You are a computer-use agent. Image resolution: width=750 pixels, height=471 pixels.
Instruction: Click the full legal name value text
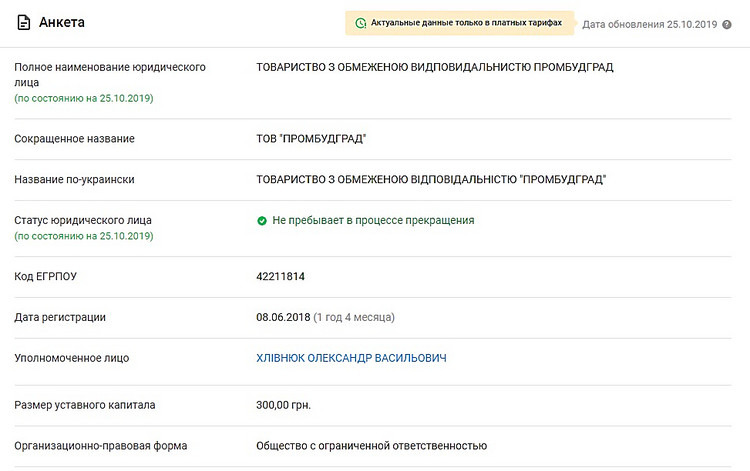click(x=434, y=67)
